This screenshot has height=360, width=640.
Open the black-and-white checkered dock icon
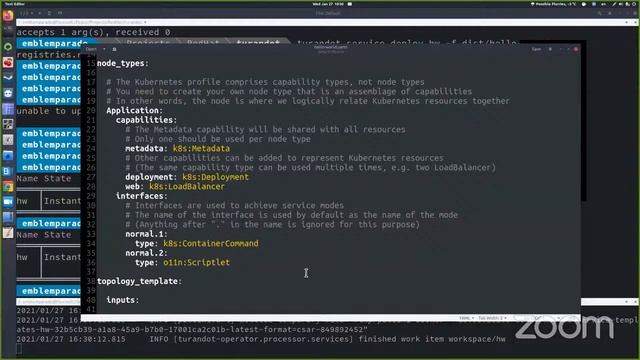8,124
